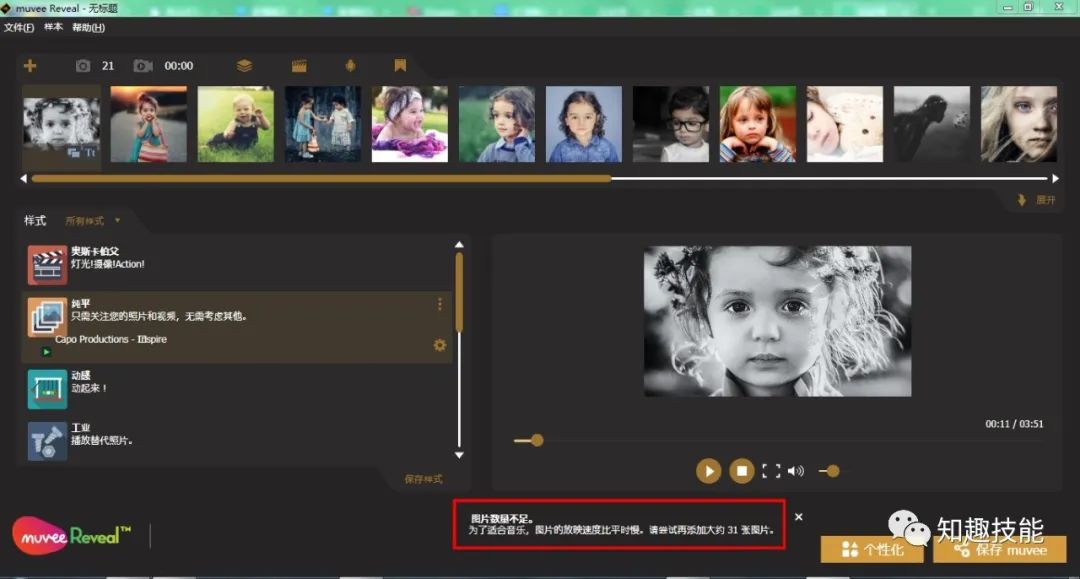Open the layers stack icon
Screen dimensions: 1080x579
244,65
